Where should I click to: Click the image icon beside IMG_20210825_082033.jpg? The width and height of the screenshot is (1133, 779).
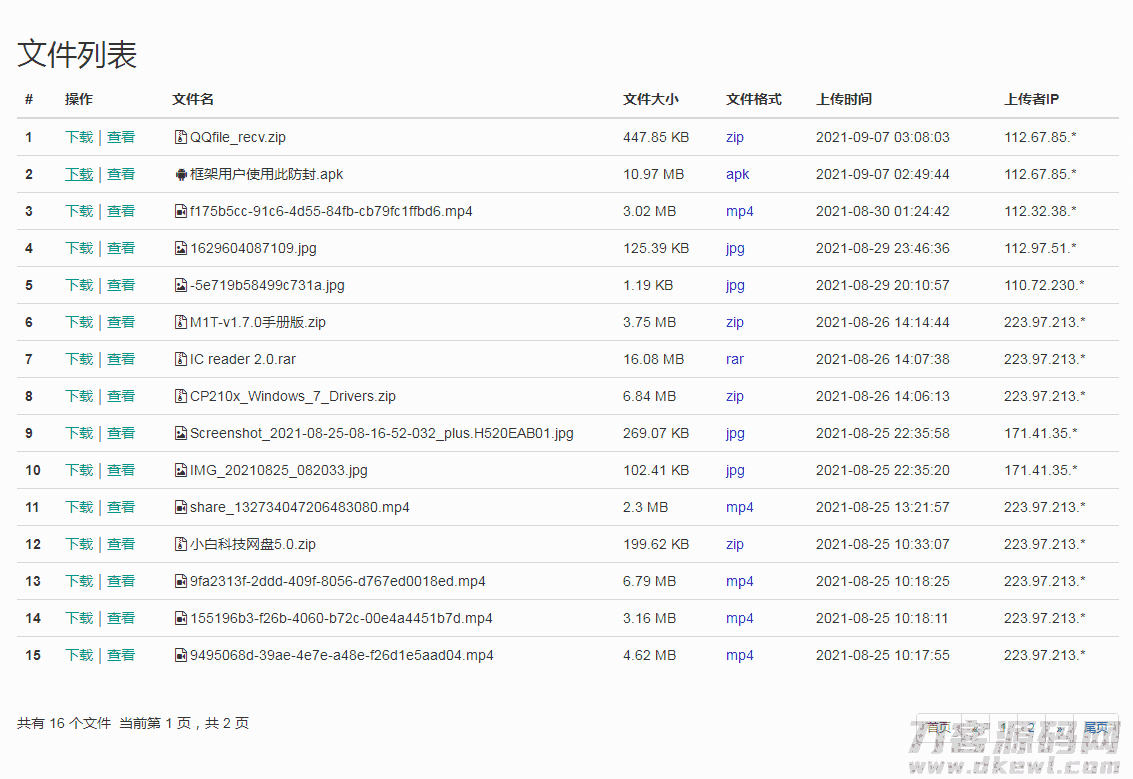(181, 470)
